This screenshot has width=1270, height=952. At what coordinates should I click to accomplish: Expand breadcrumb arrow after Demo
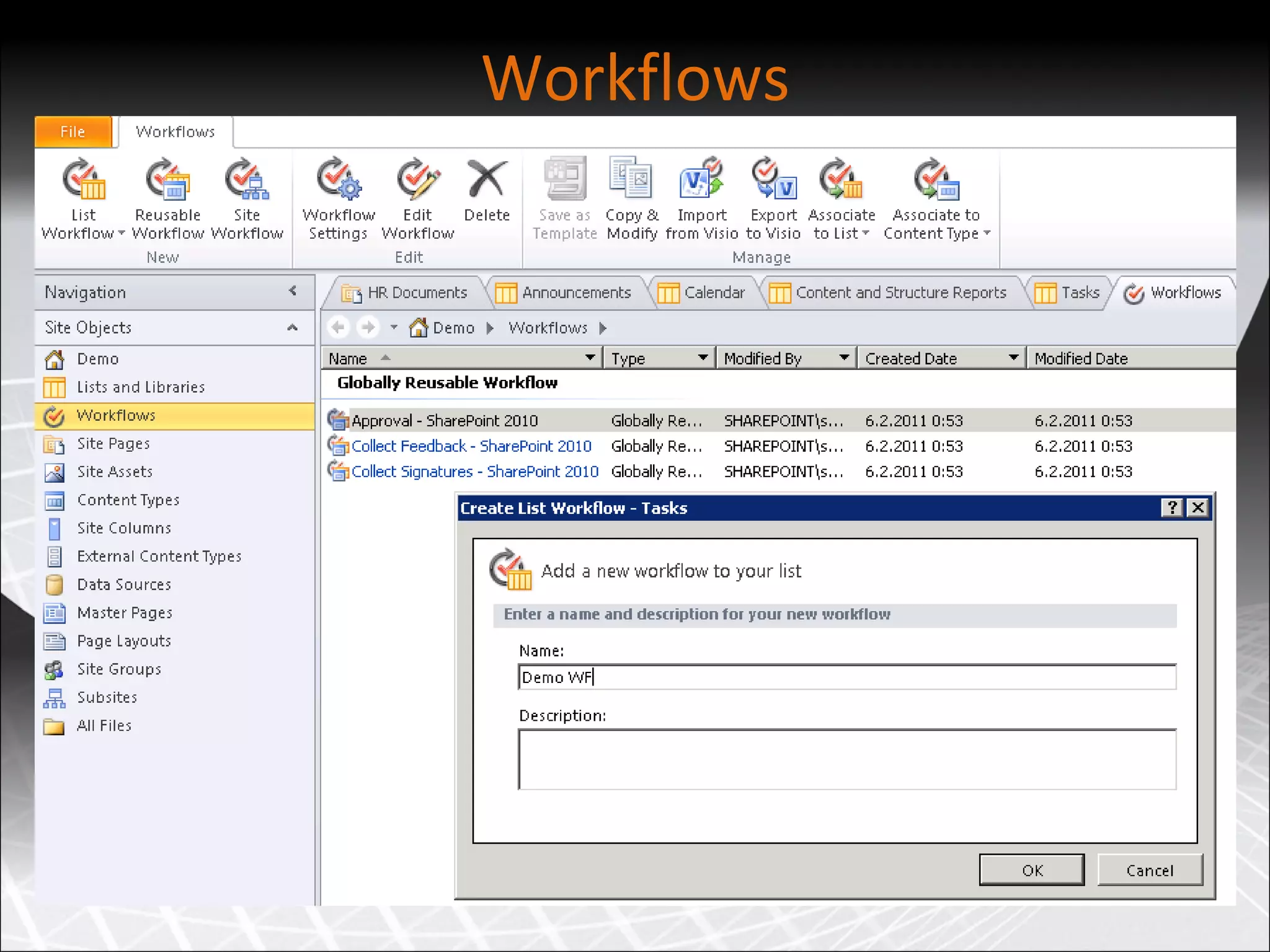coord(490,327)
